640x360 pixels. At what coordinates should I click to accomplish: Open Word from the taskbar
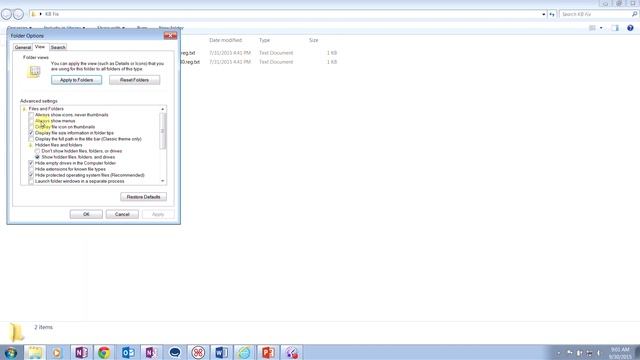tap(221, 352)
